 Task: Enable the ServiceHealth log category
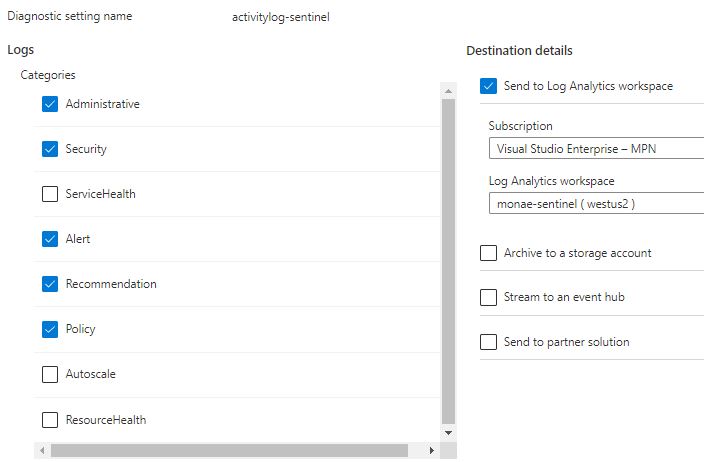(50, 194)
